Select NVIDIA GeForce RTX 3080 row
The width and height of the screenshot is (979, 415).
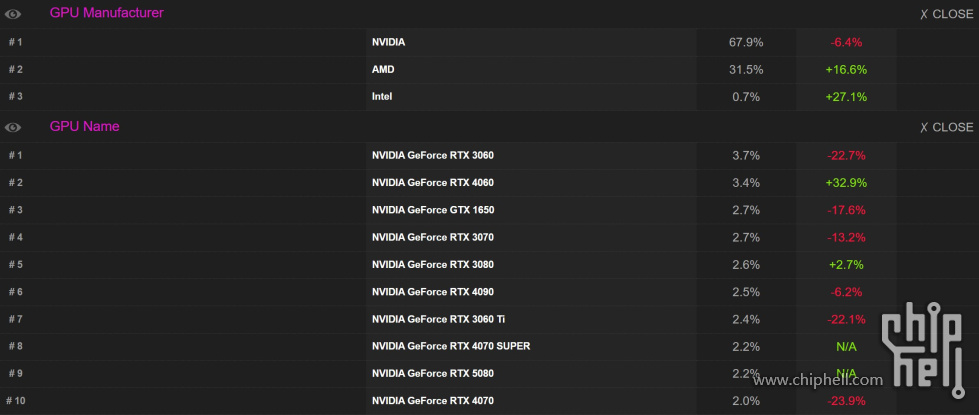(x=490, y=265)
